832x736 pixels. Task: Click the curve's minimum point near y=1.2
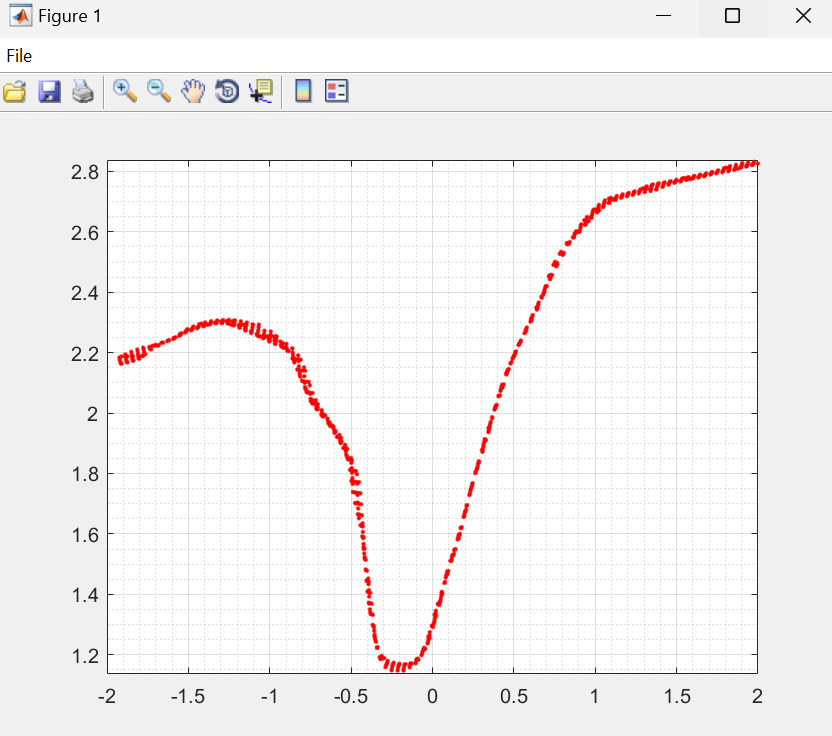[x=398, y=666]
